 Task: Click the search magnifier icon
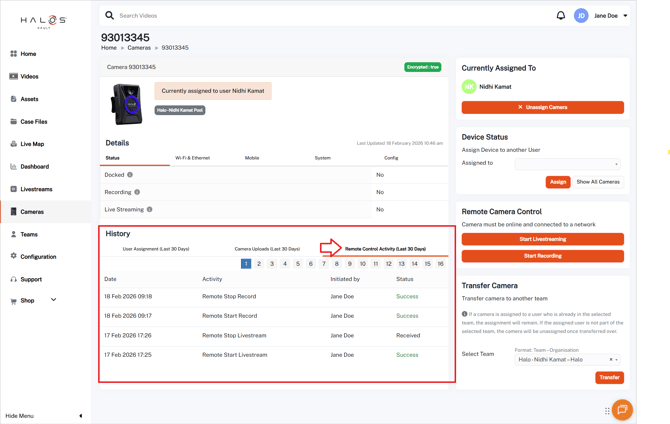(110, 16)
